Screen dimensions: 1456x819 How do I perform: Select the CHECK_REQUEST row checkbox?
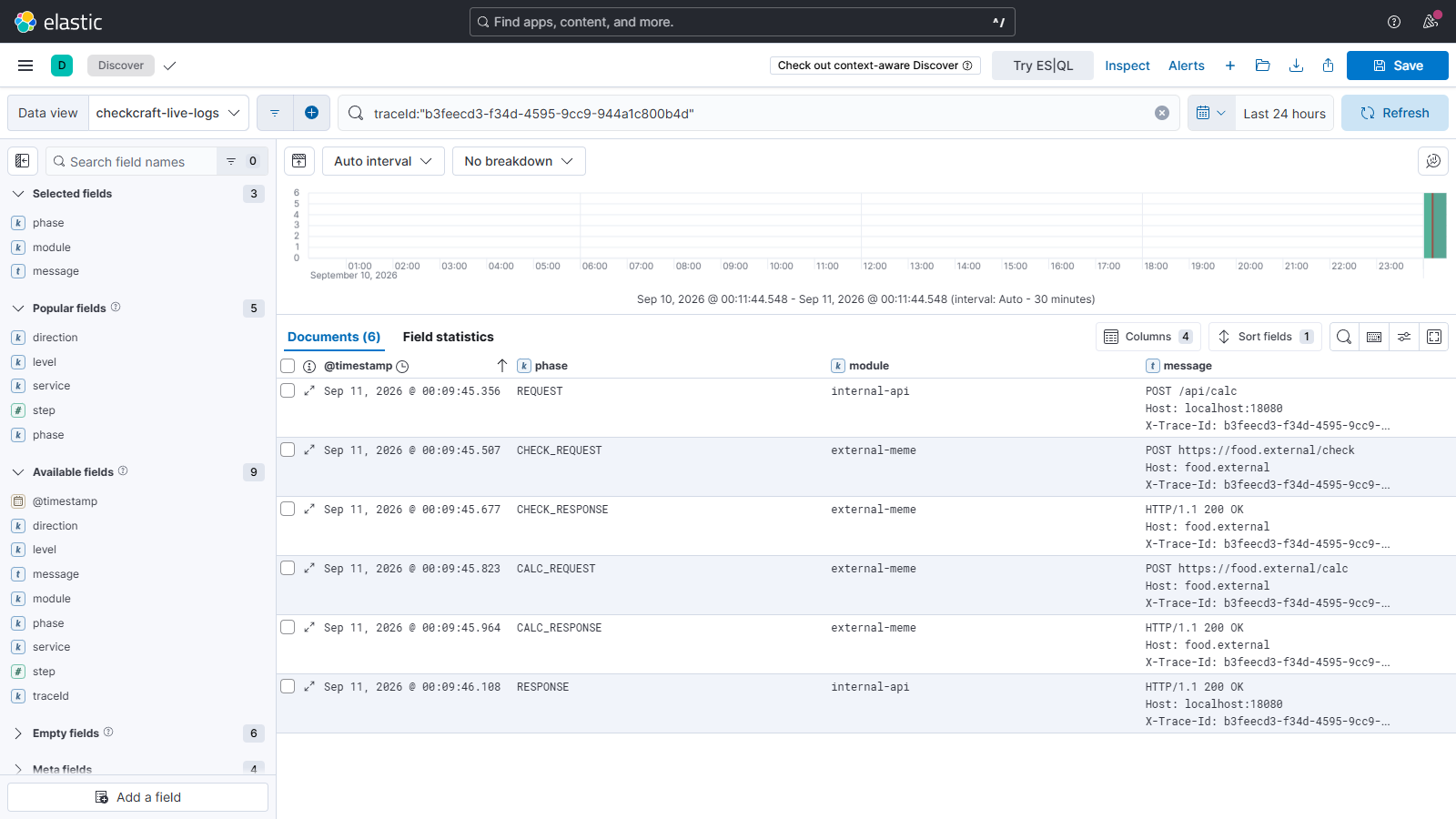pyautogui.click(x=288, y=450)
